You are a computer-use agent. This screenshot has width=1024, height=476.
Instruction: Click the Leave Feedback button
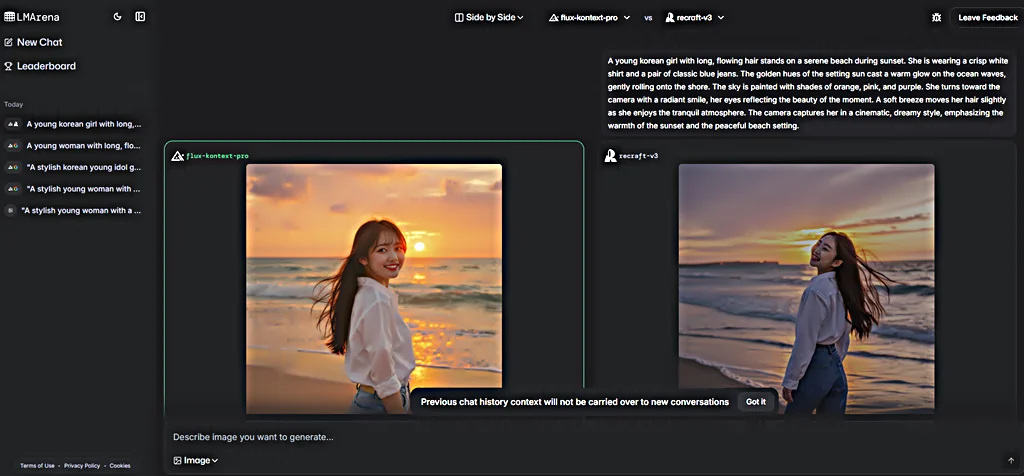tap(987, 17)
